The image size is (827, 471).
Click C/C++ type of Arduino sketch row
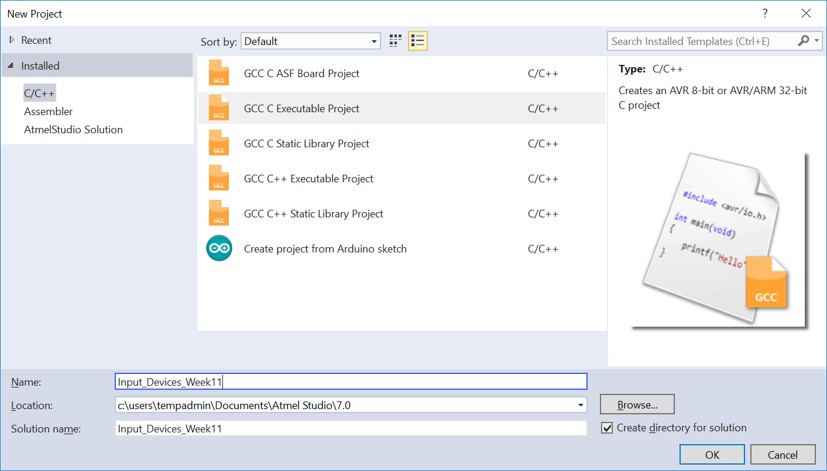tap(543, 248)
